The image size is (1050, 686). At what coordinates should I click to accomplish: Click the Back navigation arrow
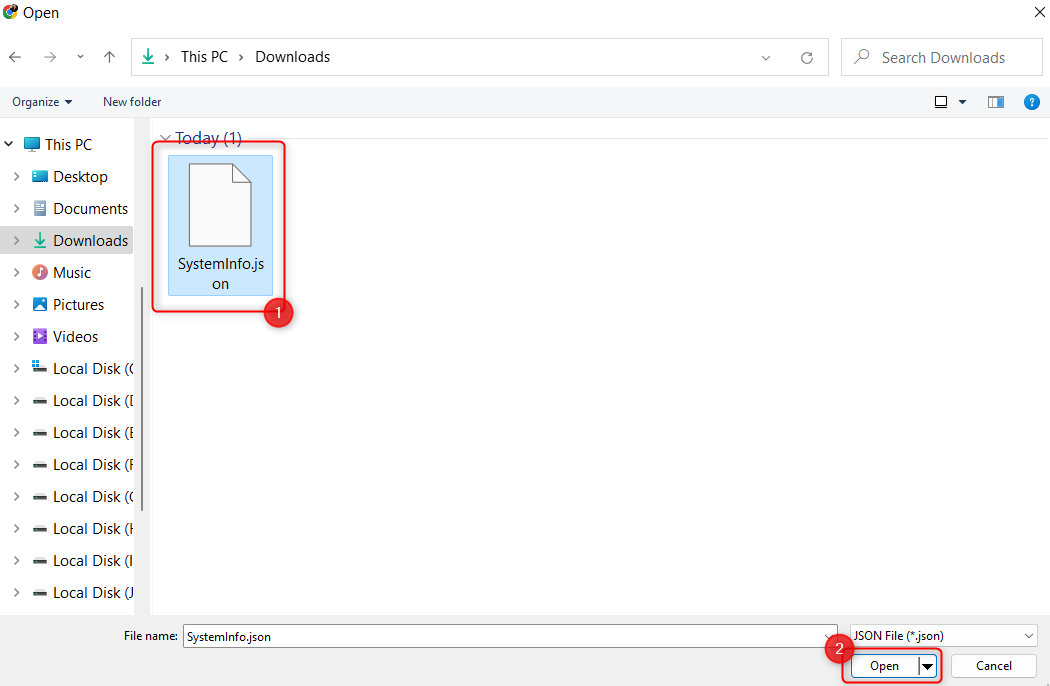(x=15, y=57)
